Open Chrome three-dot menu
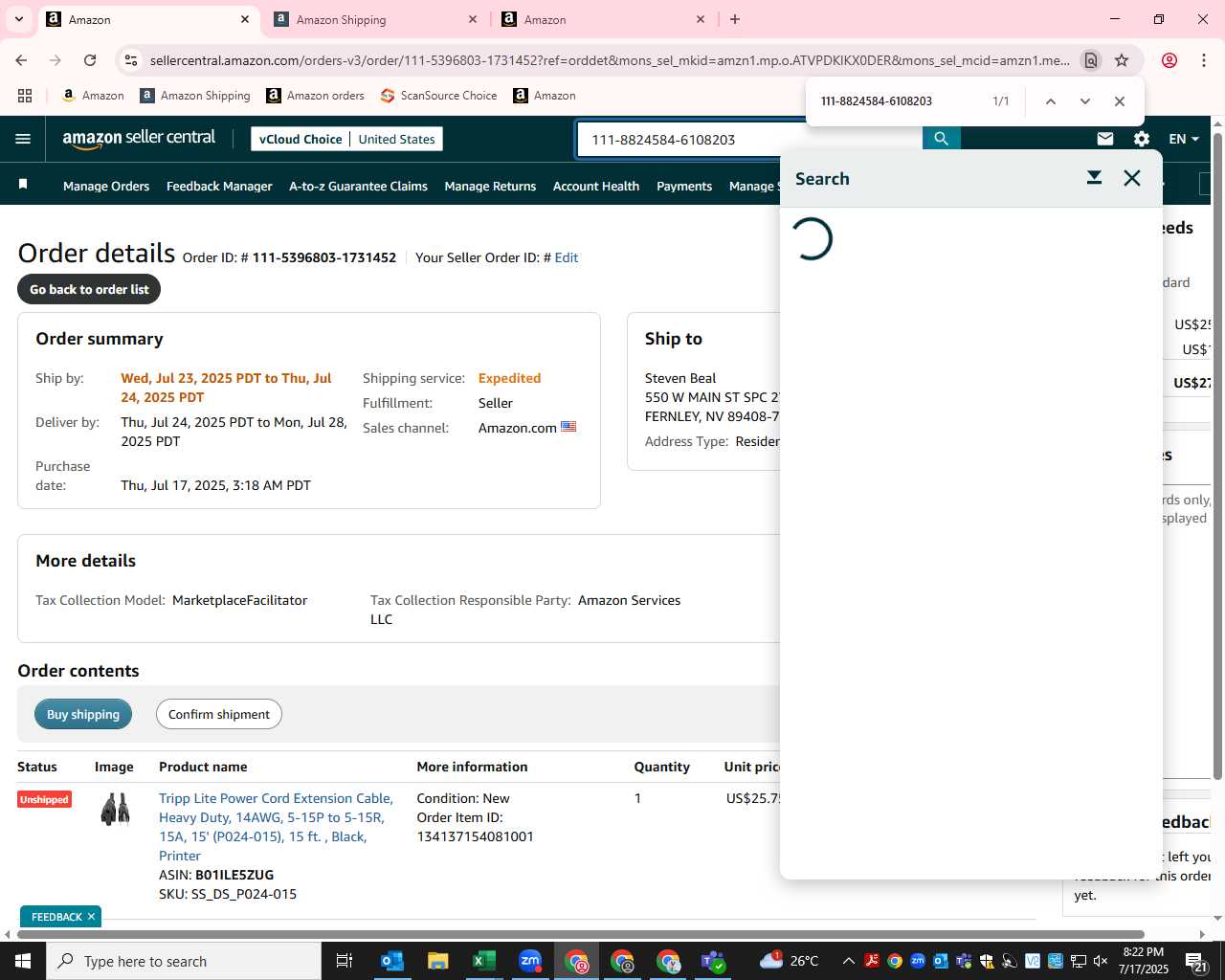Screen dimensions: 1225x980 pos(1204,60)
